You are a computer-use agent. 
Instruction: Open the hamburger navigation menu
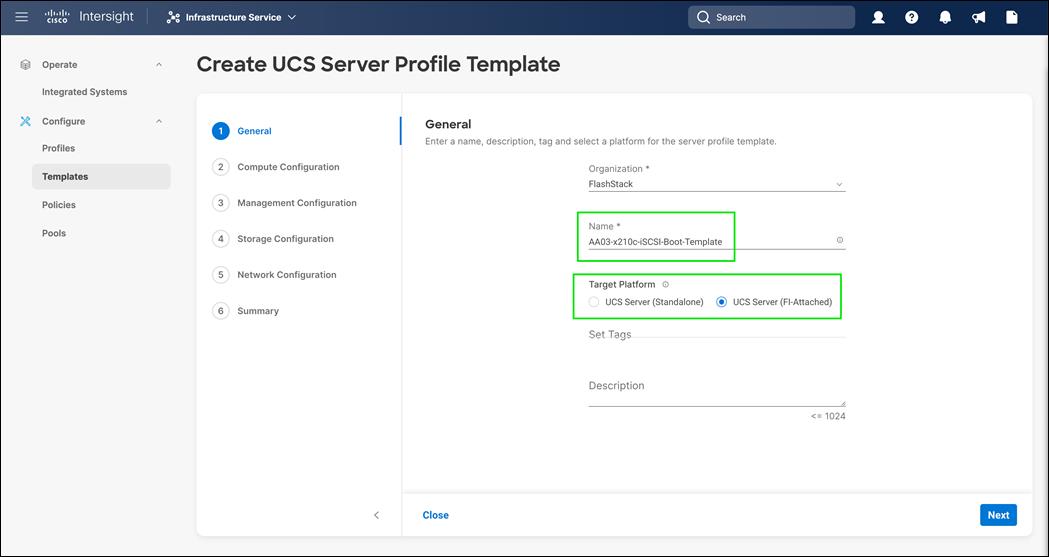[x=21, y=17]
